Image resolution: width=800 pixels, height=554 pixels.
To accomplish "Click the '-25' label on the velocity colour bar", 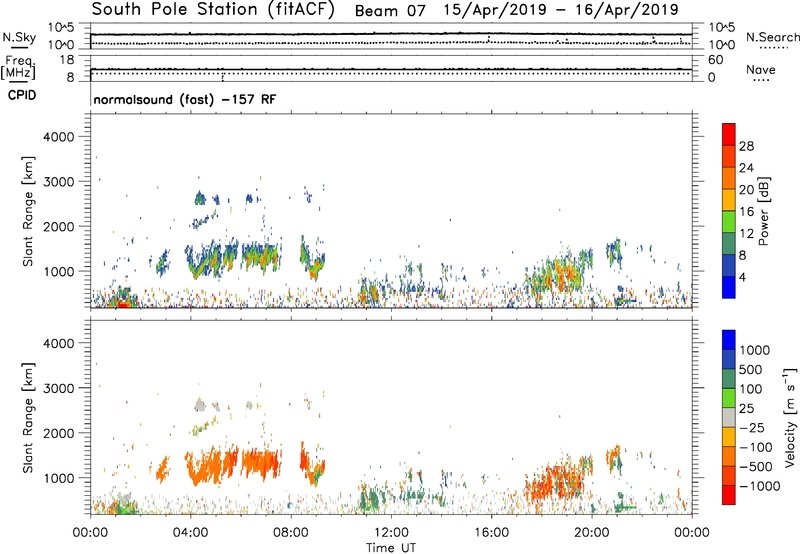I will [x=750, y=428].
